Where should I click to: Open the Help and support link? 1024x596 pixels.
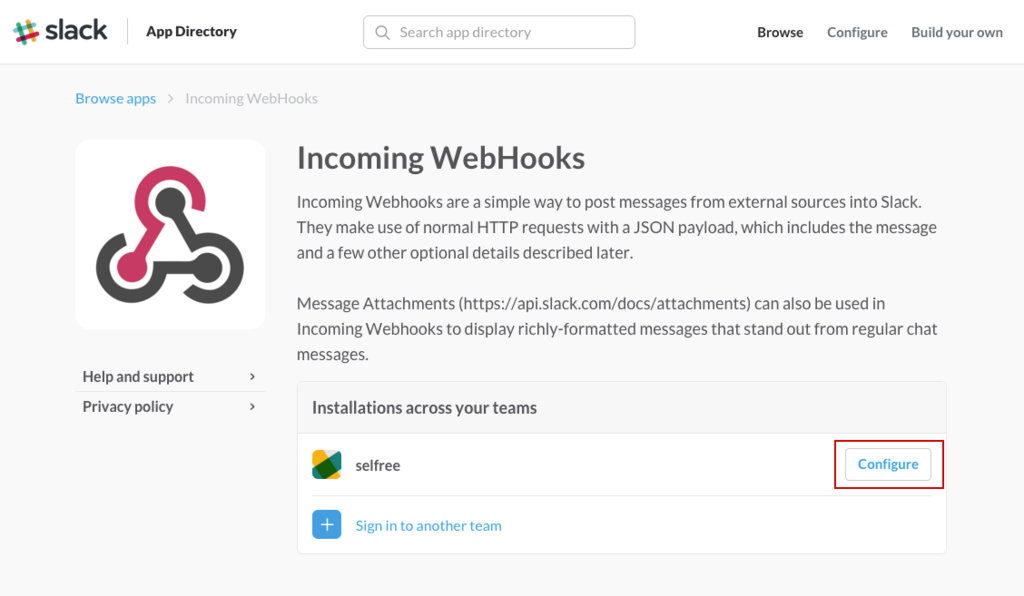click(138, 377)
